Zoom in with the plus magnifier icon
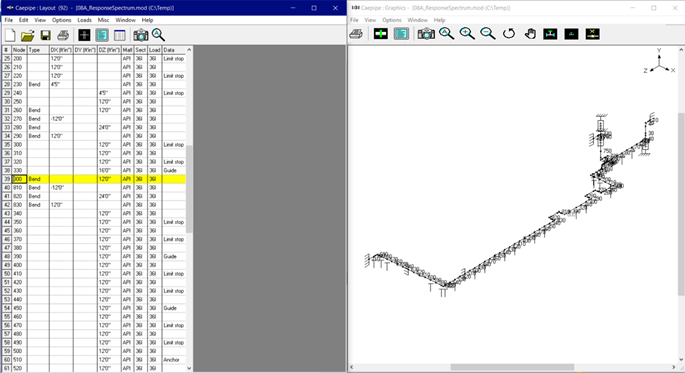 467,34
